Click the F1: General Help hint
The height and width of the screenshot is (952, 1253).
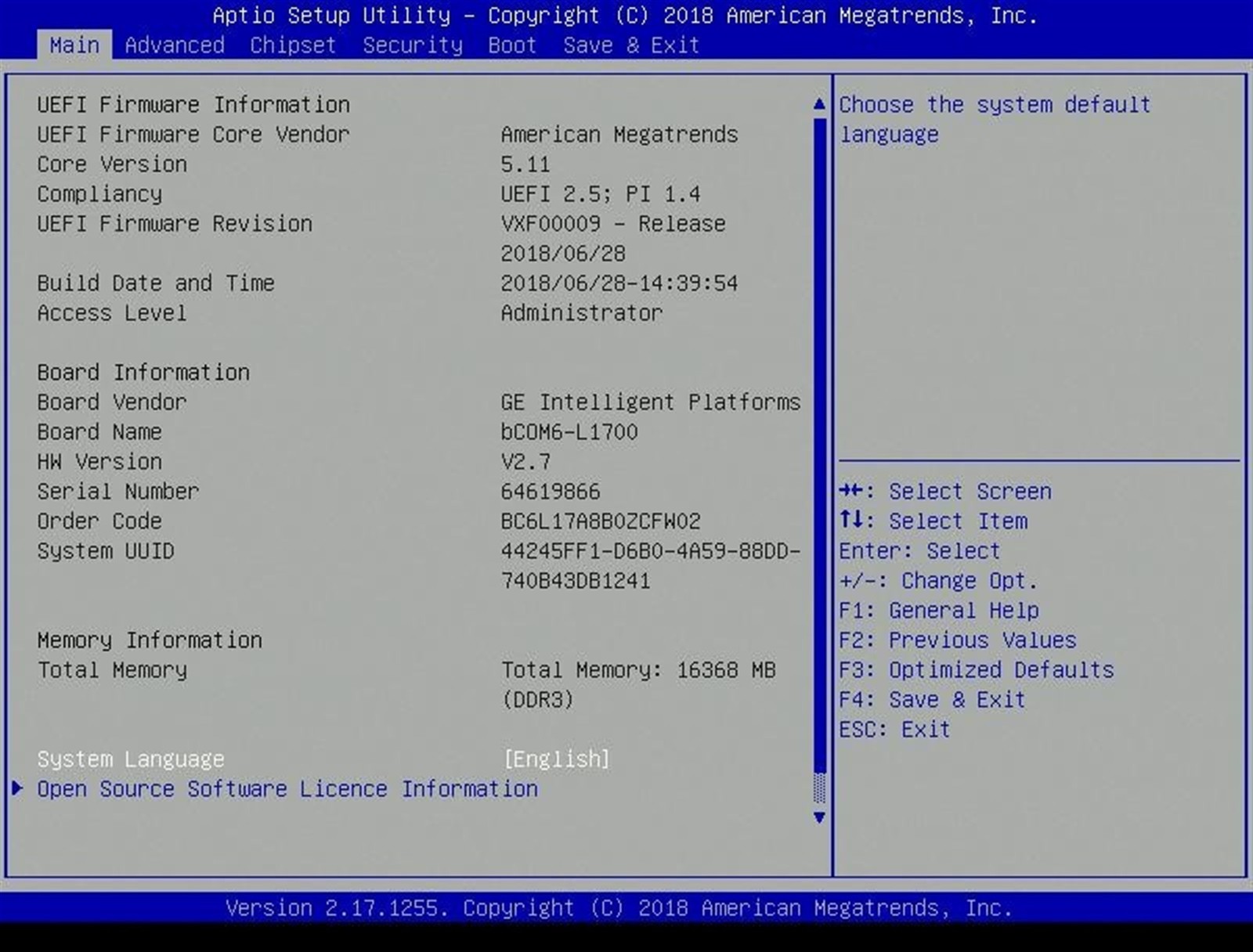pos(939,610)
